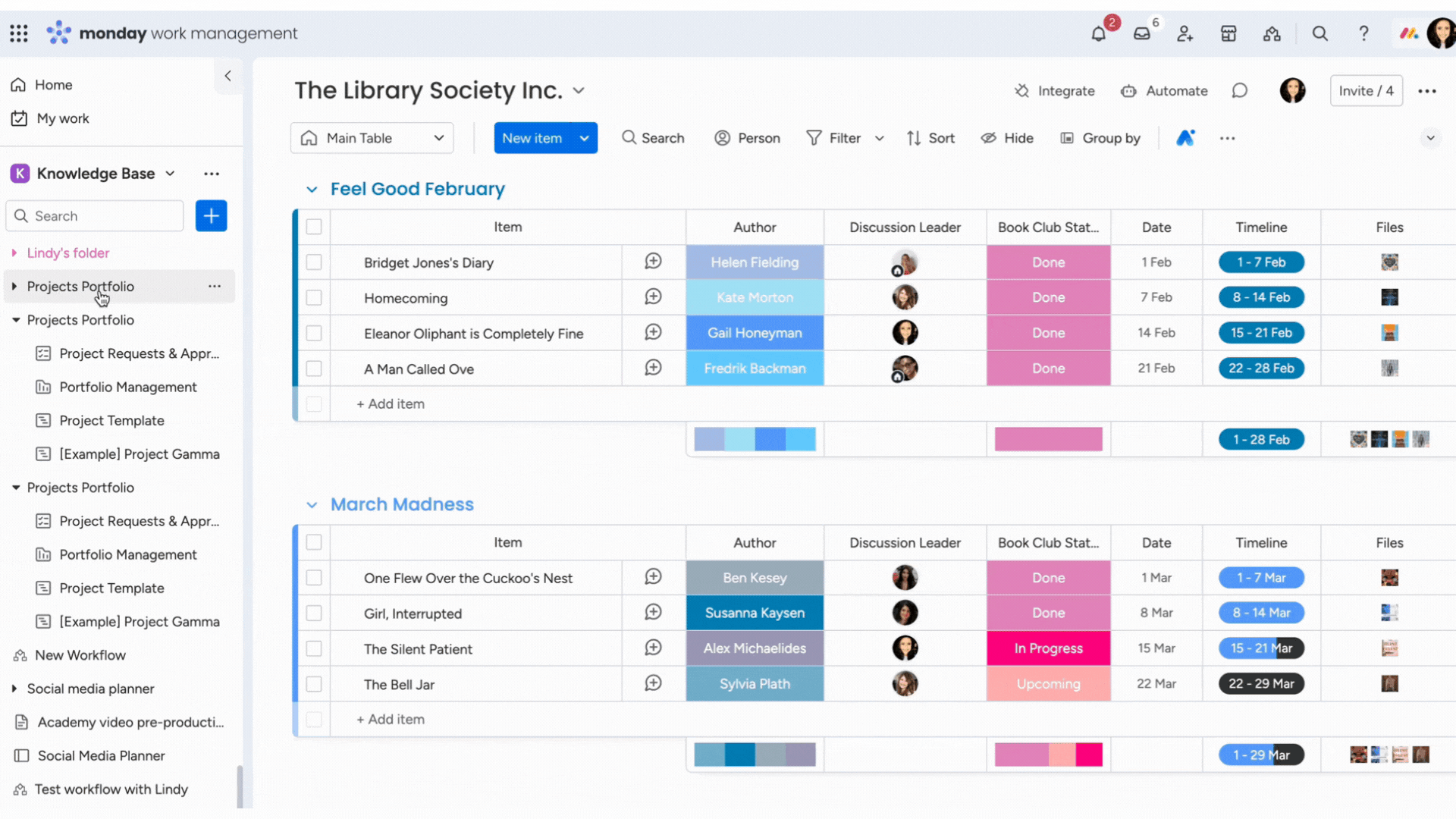Open the notifications bell
The height and width of the screenshot is (819, 1456).
1098,33
